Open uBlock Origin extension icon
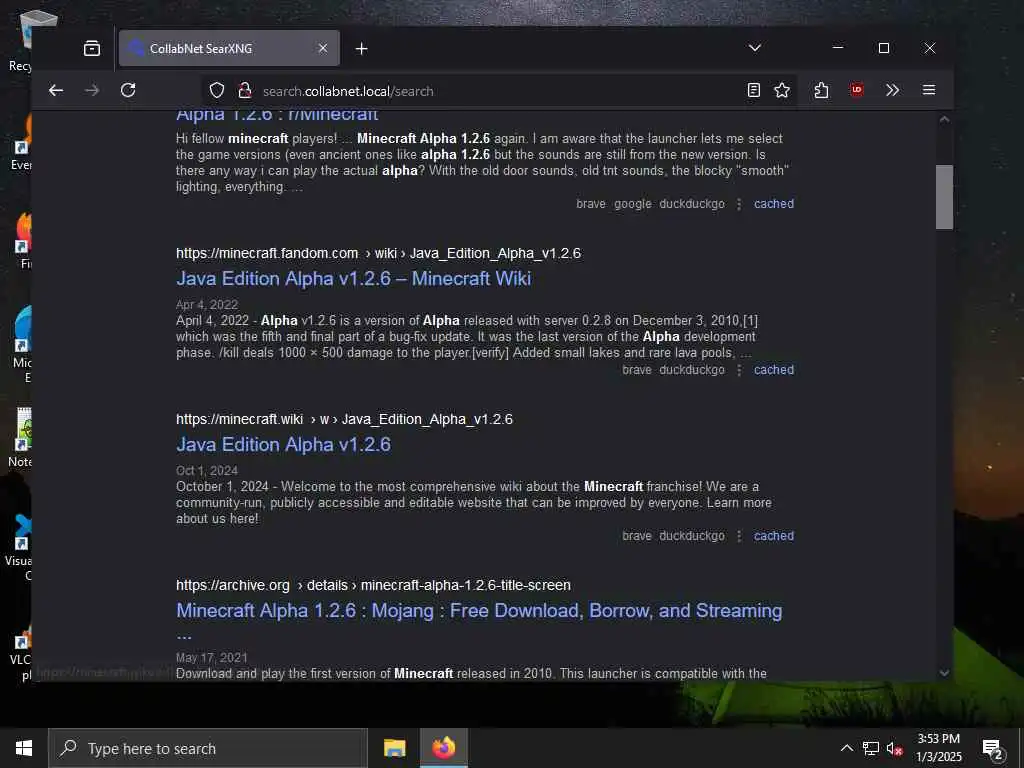1024x768 pixels. tap(857, 90)
